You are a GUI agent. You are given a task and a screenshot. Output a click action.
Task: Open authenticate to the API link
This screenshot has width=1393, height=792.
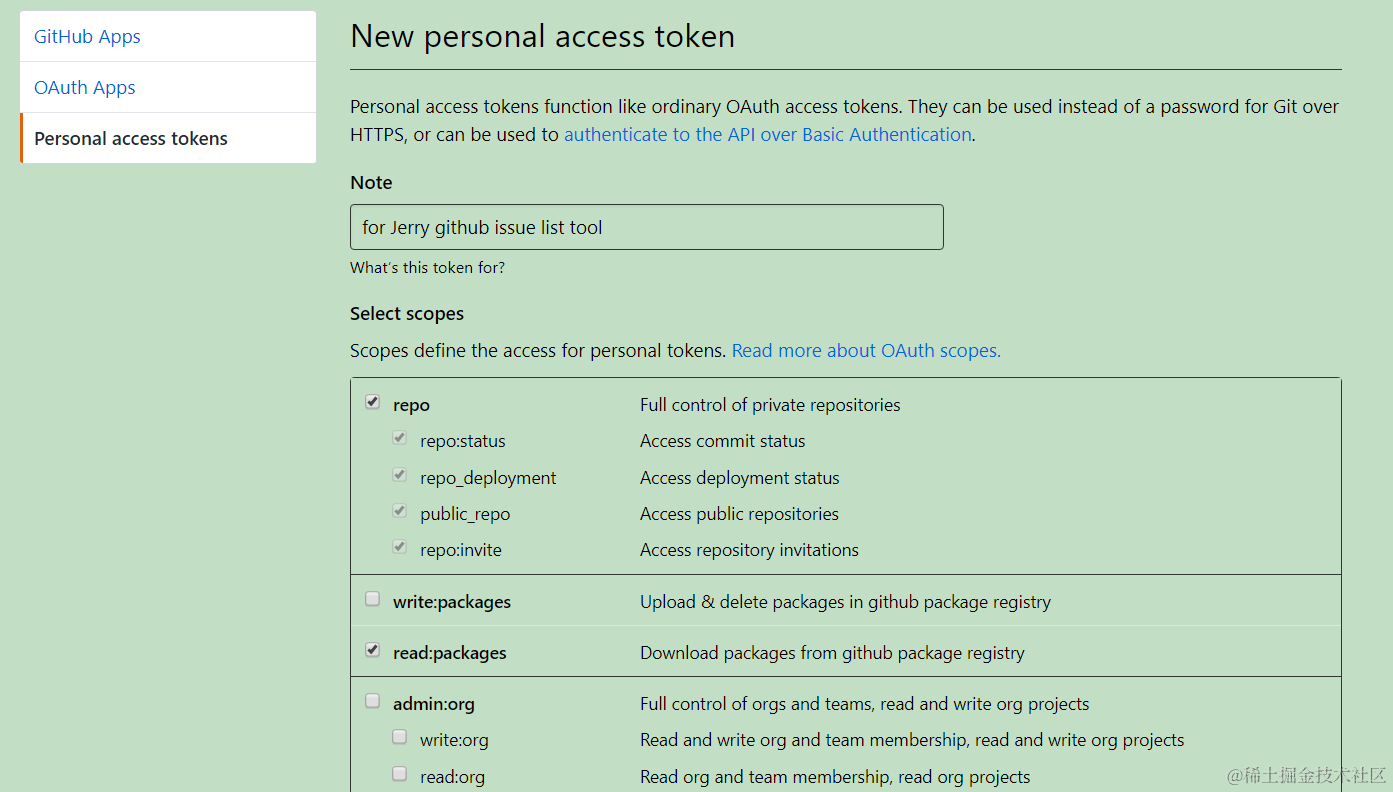pos(767,135)
